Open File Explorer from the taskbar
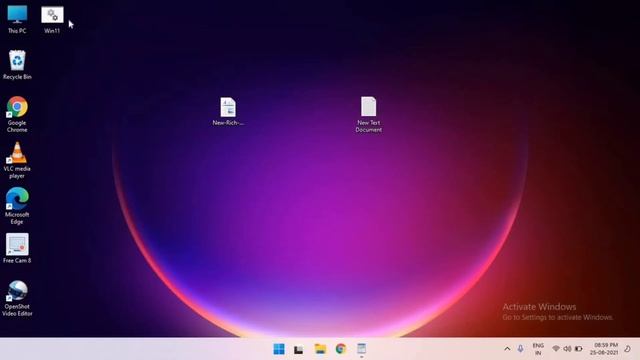Screen dimensions: 640x360 320,349
